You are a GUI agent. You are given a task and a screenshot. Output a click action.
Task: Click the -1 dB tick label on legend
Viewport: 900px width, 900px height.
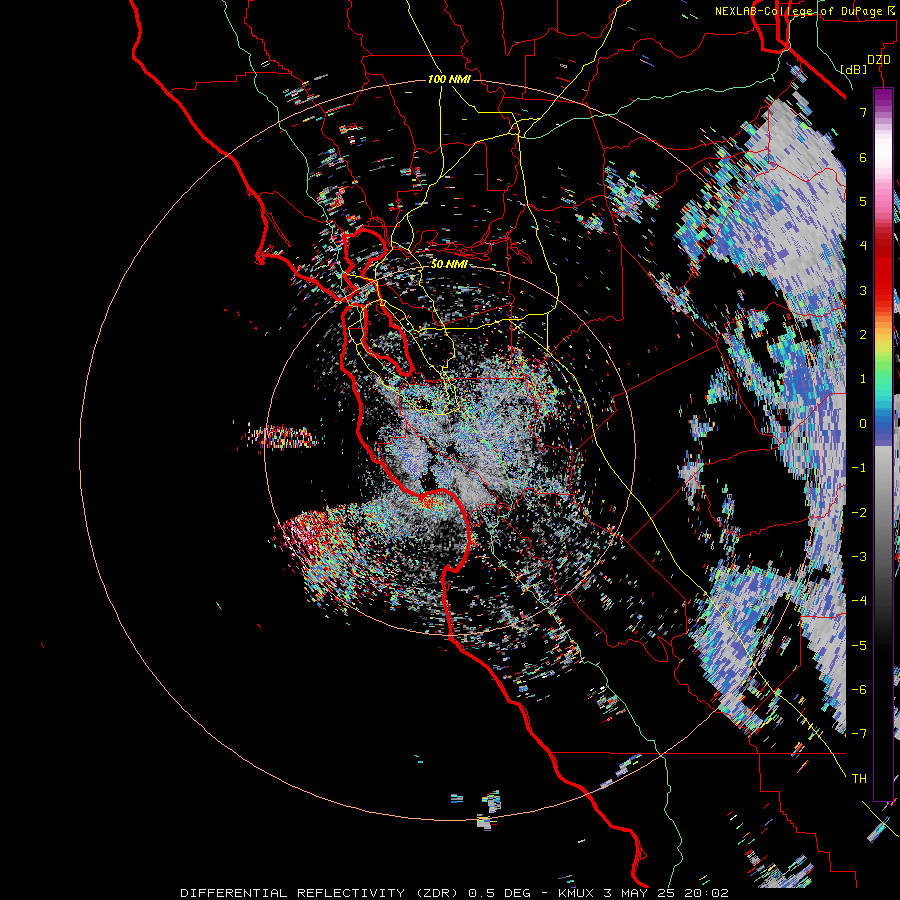[859, 468]
